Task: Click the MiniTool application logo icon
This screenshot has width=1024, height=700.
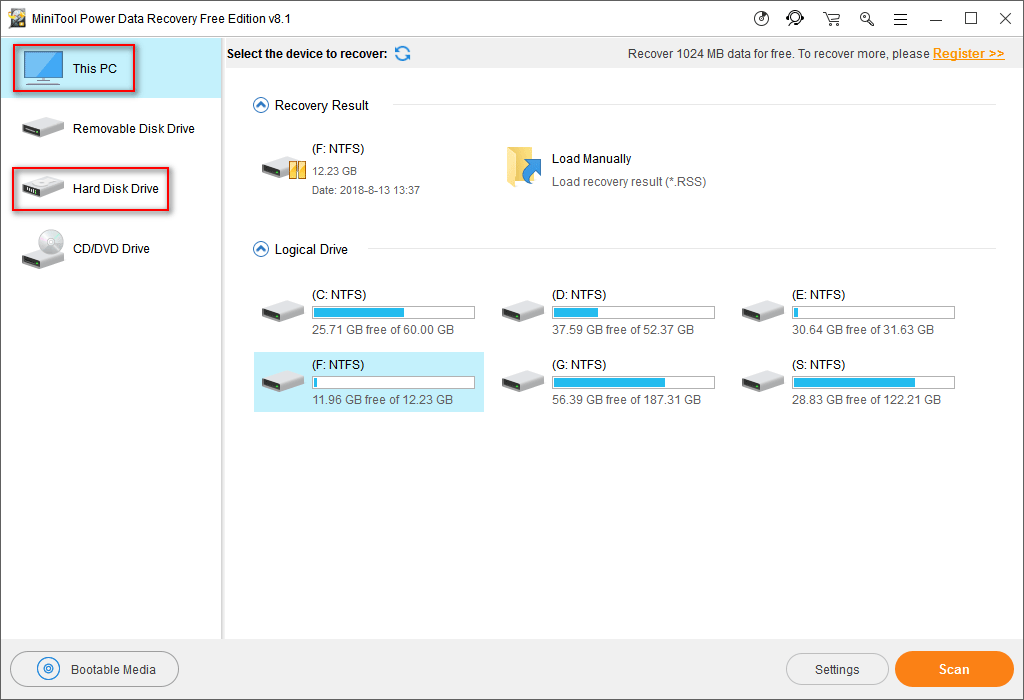Action: (x=17, y=18)
